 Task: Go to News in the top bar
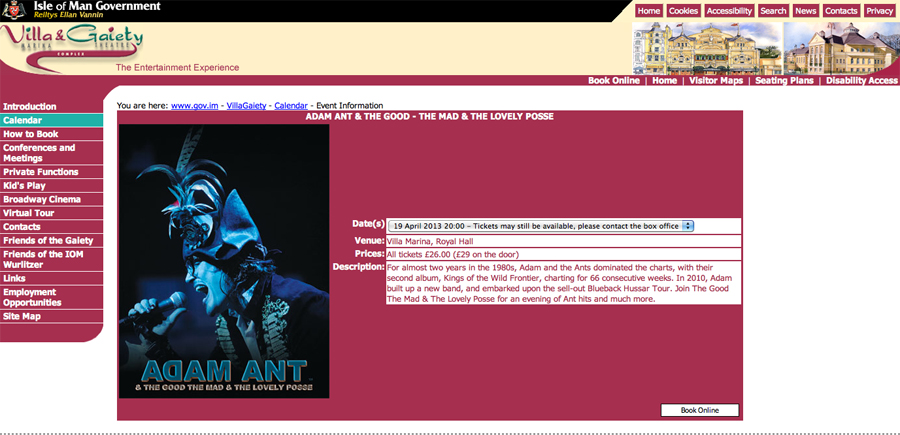click(x=806, y=11)
